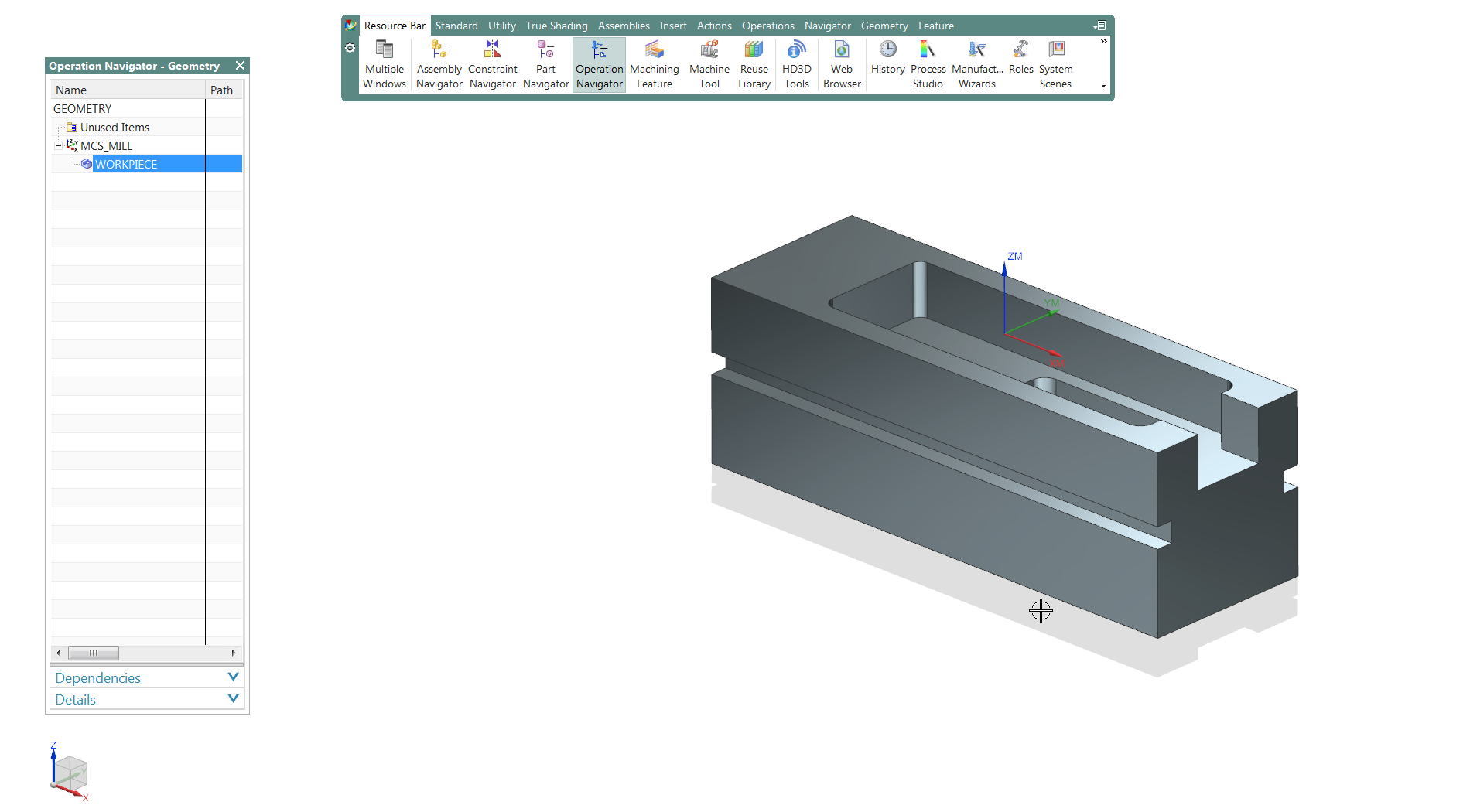
Task: Open HD3D Tools
Action: tap(797, 65)
